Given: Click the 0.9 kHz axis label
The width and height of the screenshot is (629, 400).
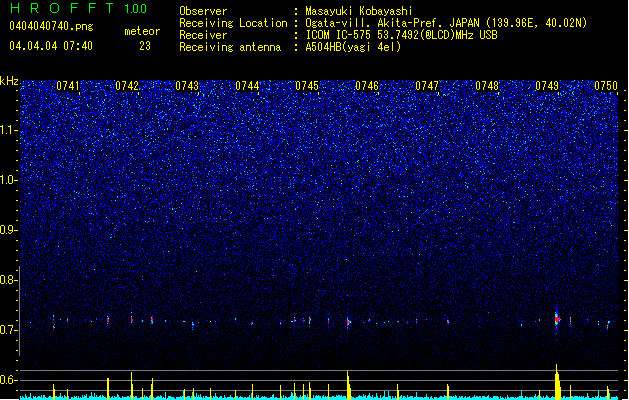Looking at the screenshot, I should (x=9, y=230).
